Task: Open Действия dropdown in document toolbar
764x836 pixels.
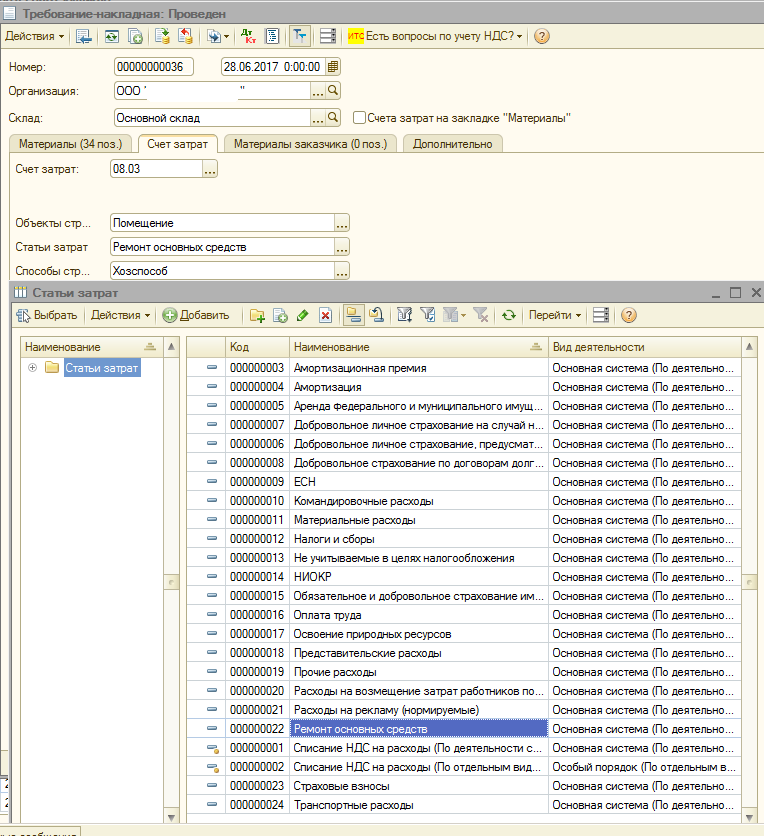Action: 34,36
